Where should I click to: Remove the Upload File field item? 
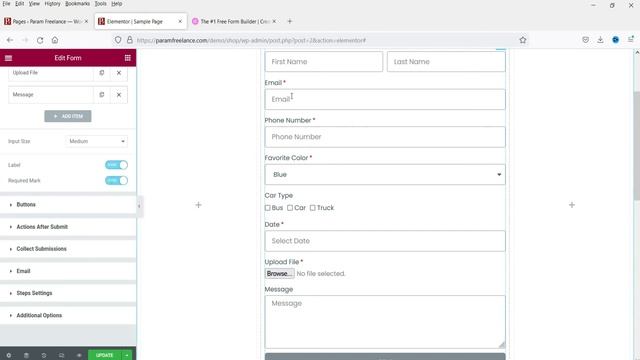pyautogui.click(x=119, y=73)
